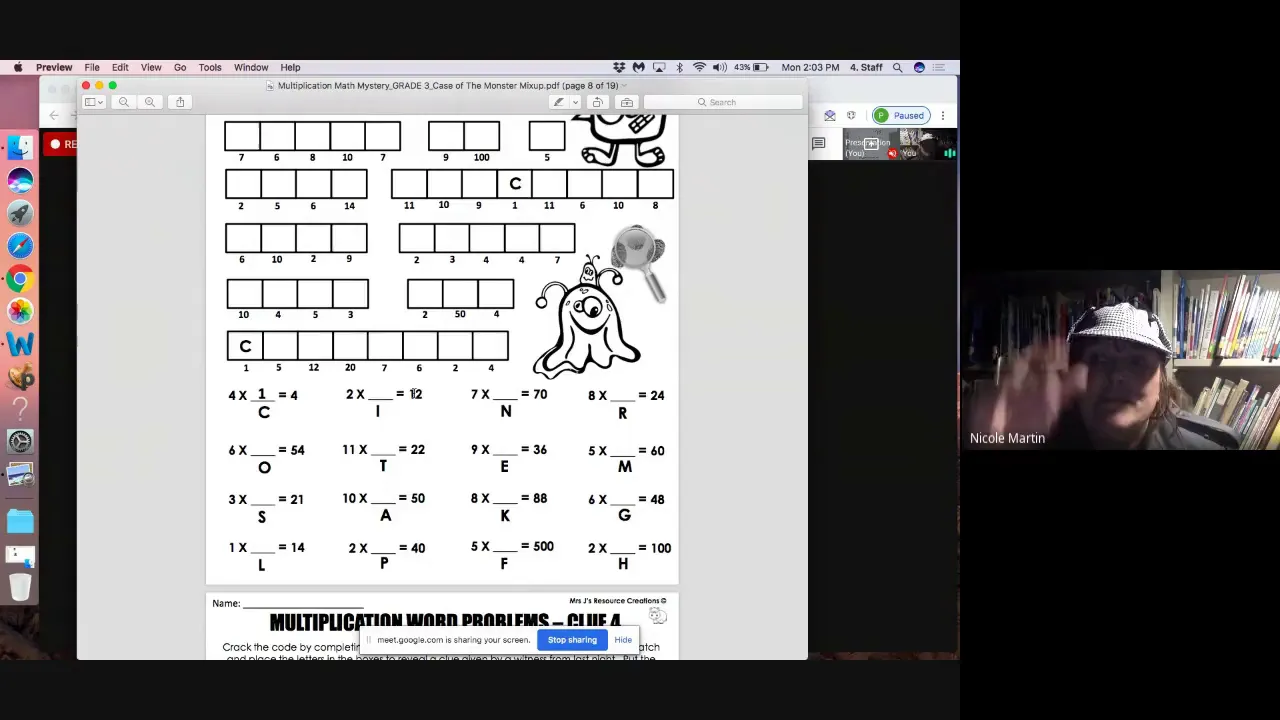Screen dimensions: 1280x720
Task: Open System Preferences gear in Dock
Action: [x=20, y=441]
